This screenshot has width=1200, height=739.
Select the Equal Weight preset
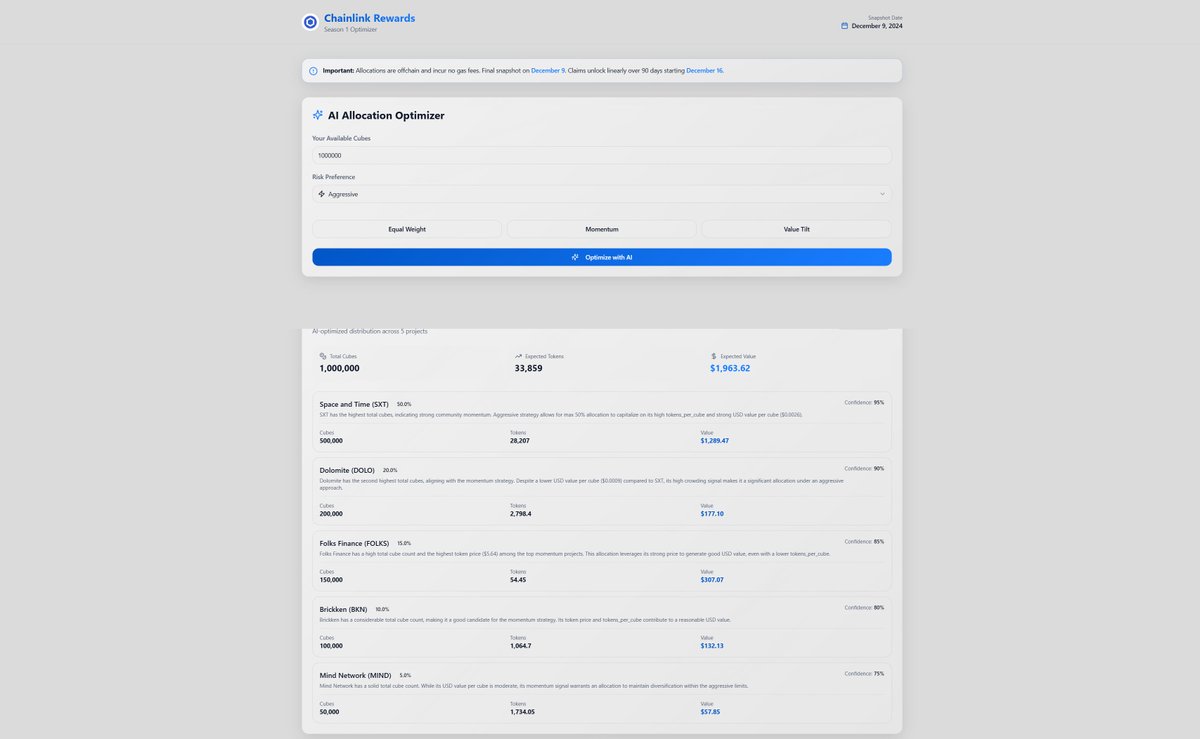click(x=407, y=229)
